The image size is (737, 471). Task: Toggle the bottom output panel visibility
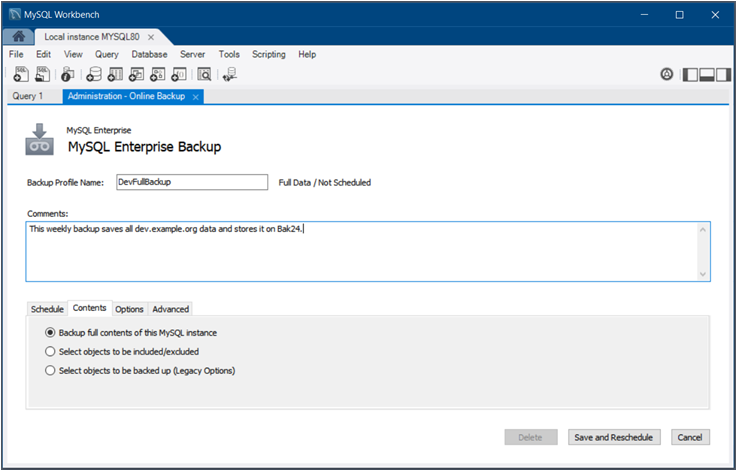tap(707, 74)
